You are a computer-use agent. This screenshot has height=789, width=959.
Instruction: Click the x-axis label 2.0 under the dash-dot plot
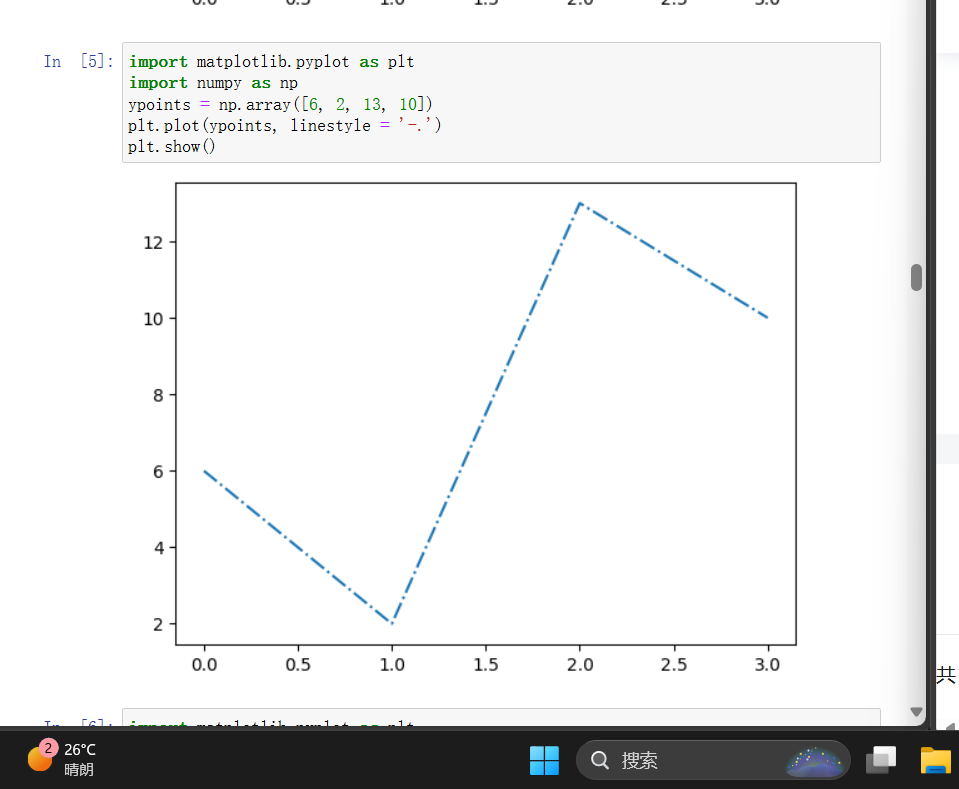coord(580,664)
